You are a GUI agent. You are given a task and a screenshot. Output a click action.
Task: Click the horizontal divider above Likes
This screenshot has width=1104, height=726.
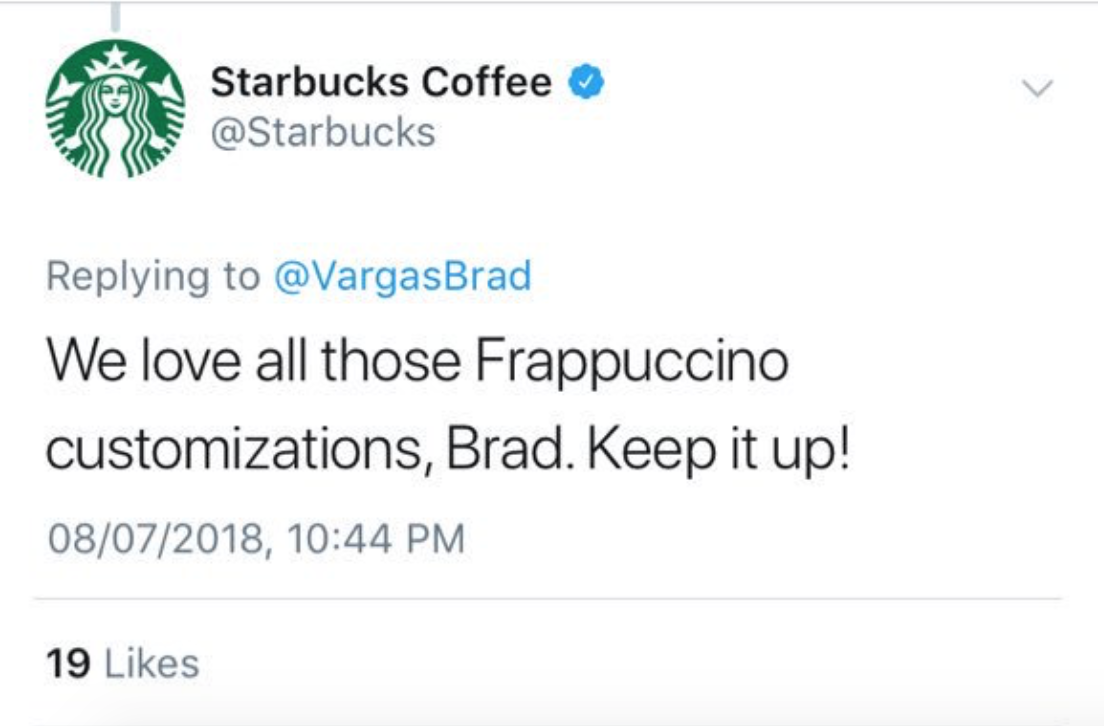pyautogui.click(x=547, y=599)
